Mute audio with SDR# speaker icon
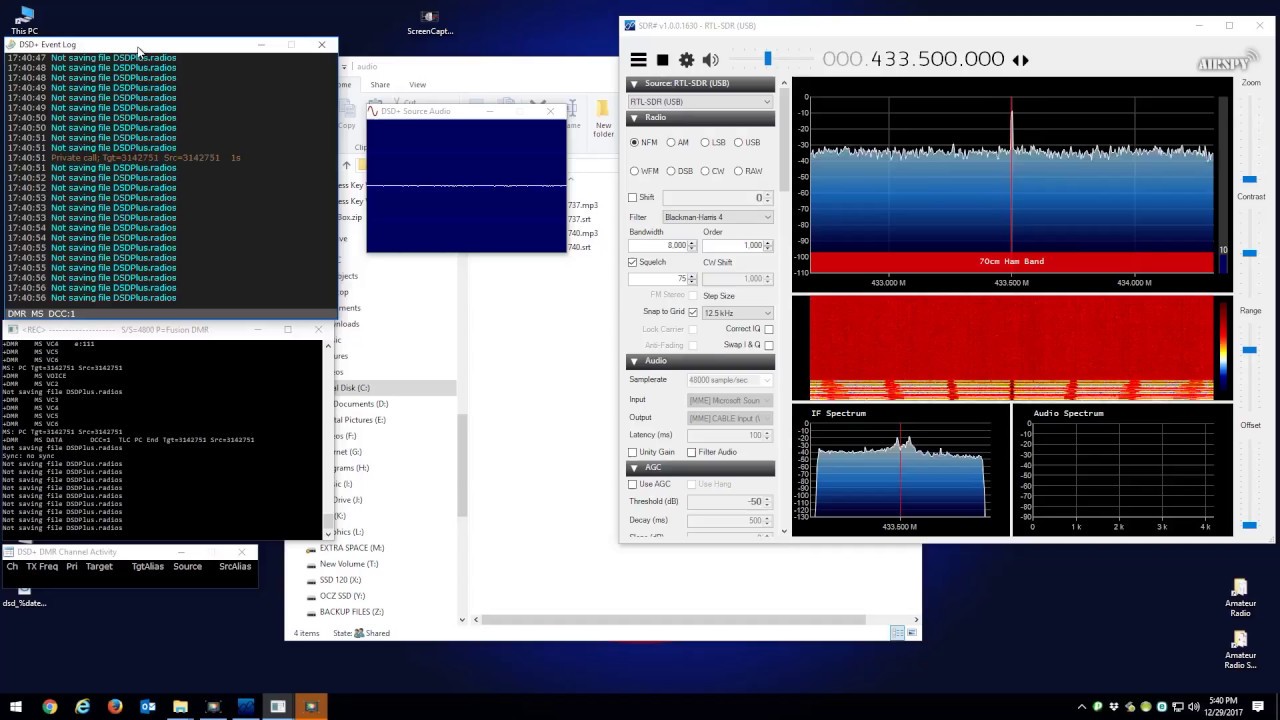 coord(711,60)
